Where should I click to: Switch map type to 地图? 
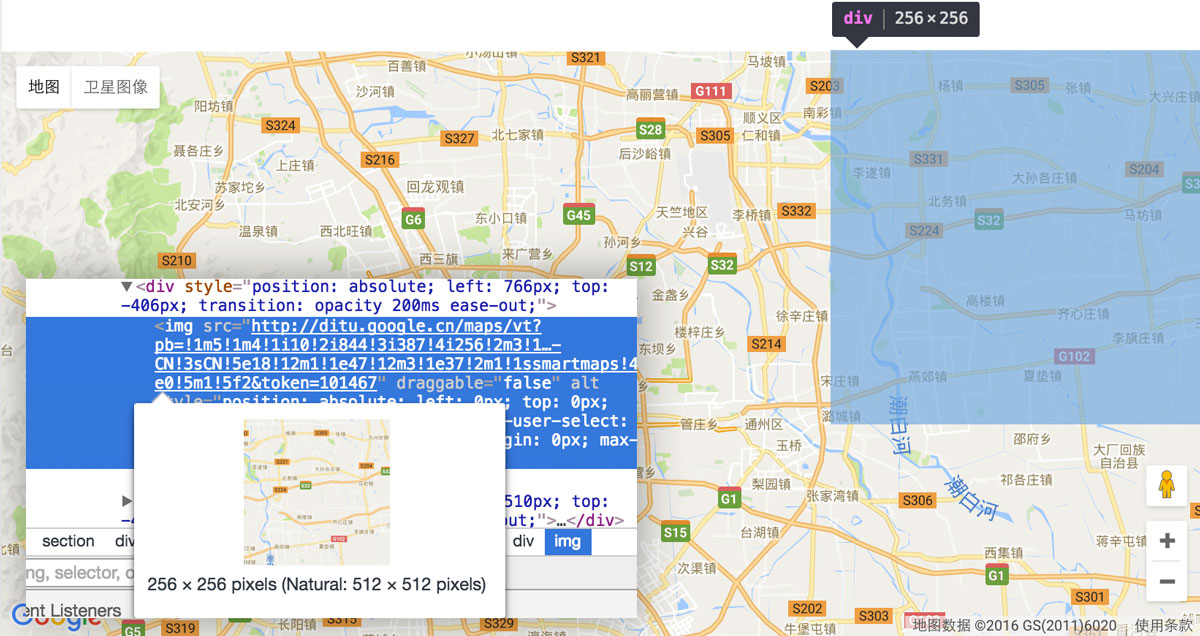[x=44, y=87]
